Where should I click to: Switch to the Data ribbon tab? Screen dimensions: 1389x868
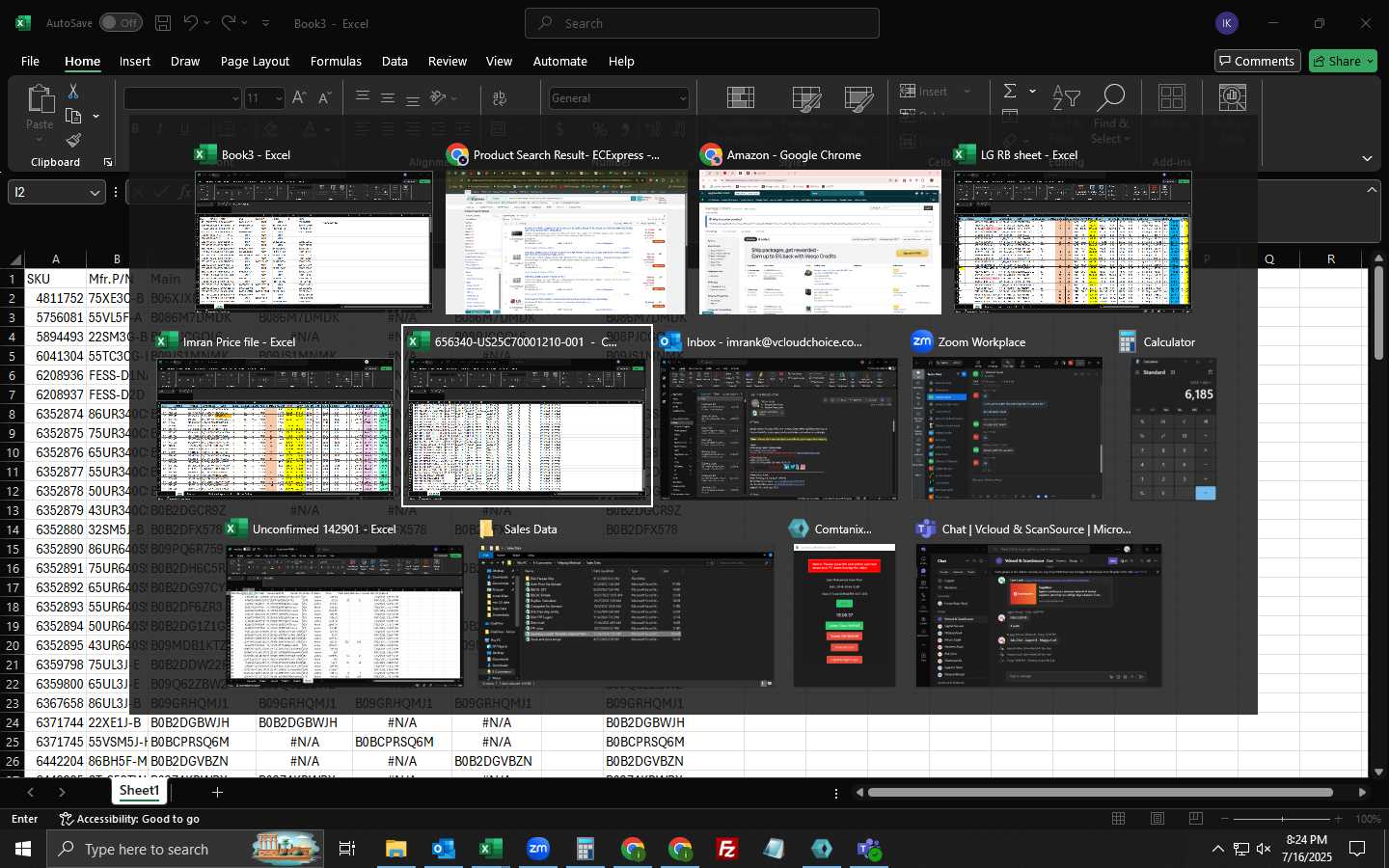point(395,61)
